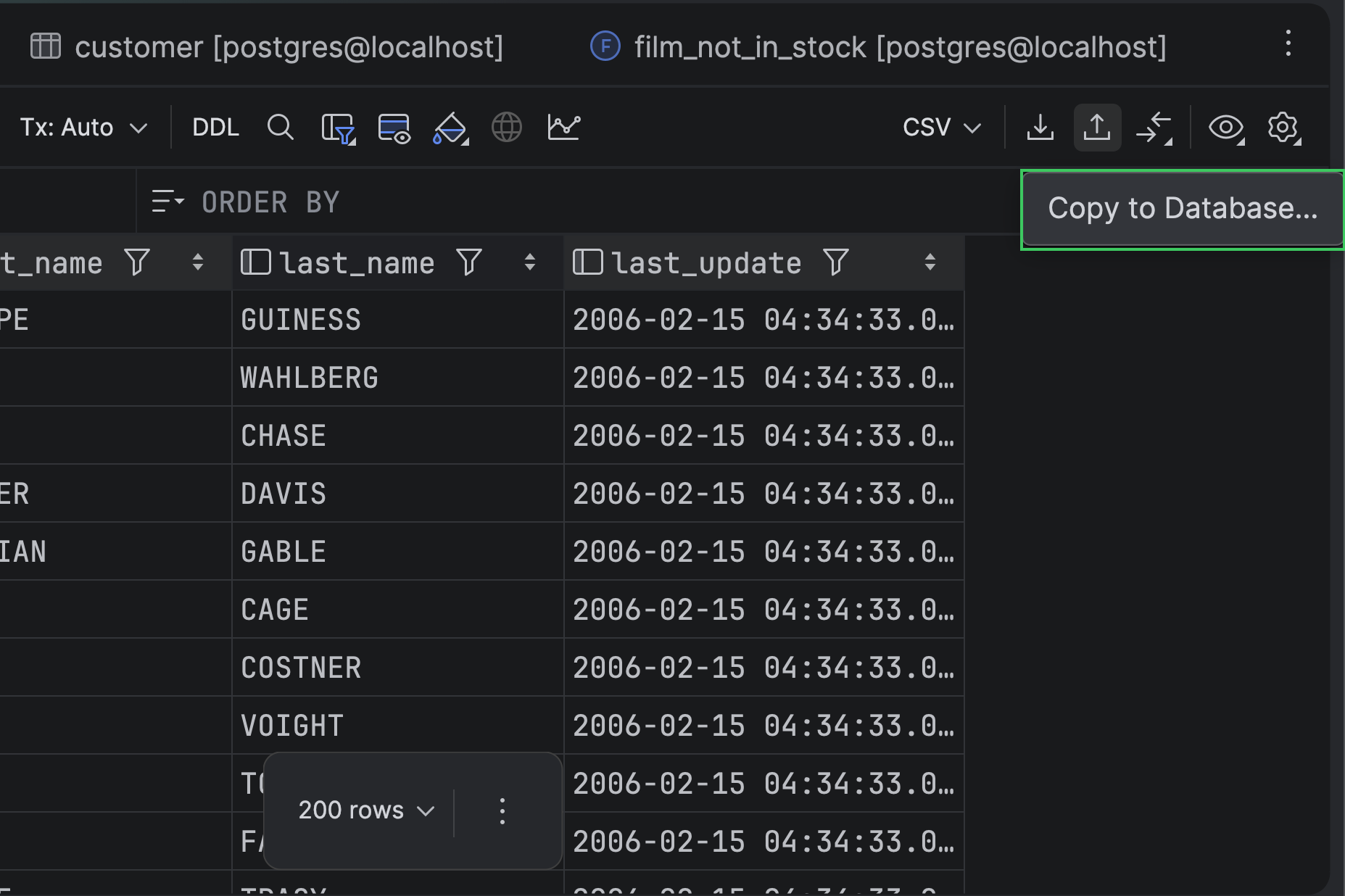Show the chart view icon
This screenshot has width=1345, height=896.
[x=563, y=128]
